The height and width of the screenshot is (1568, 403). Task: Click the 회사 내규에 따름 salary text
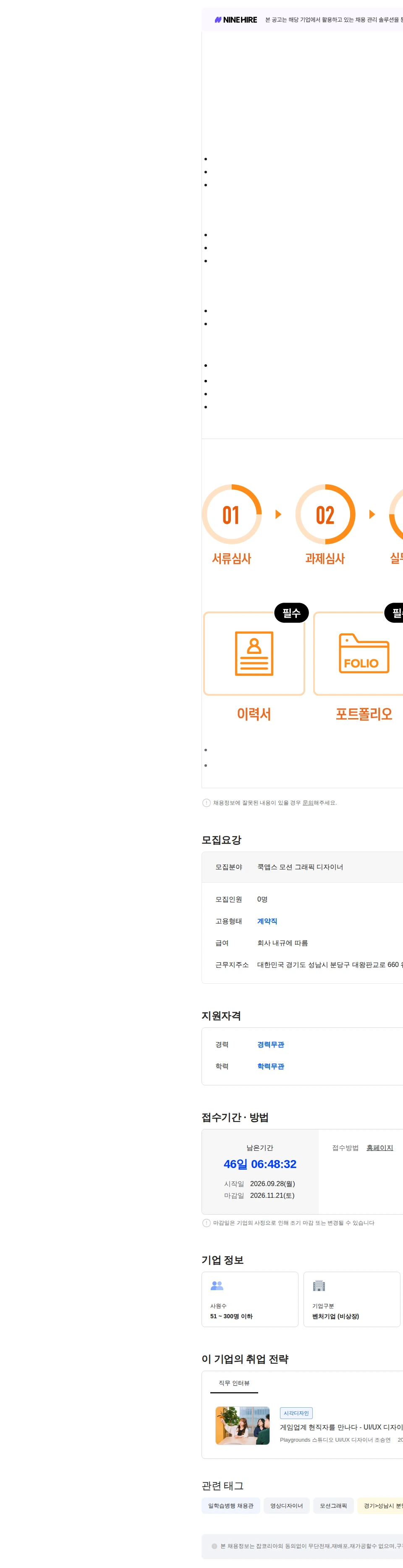pyautogui.click(x=283, y=943)
